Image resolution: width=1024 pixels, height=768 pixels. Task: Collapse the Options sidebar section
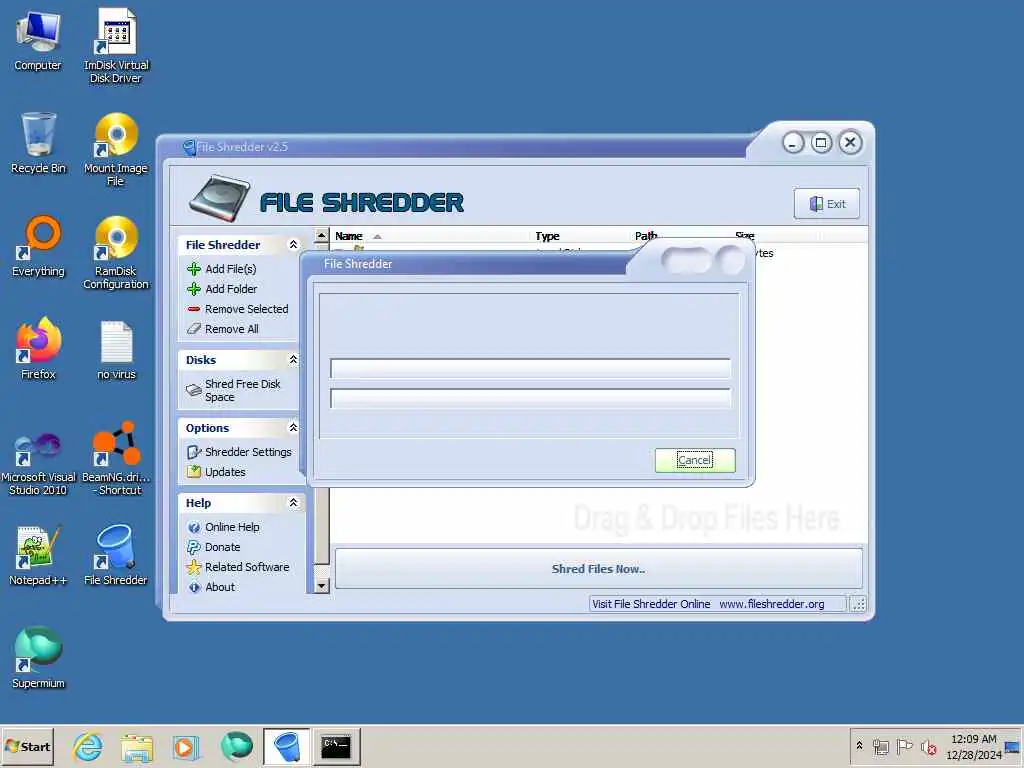coord(293,428)
